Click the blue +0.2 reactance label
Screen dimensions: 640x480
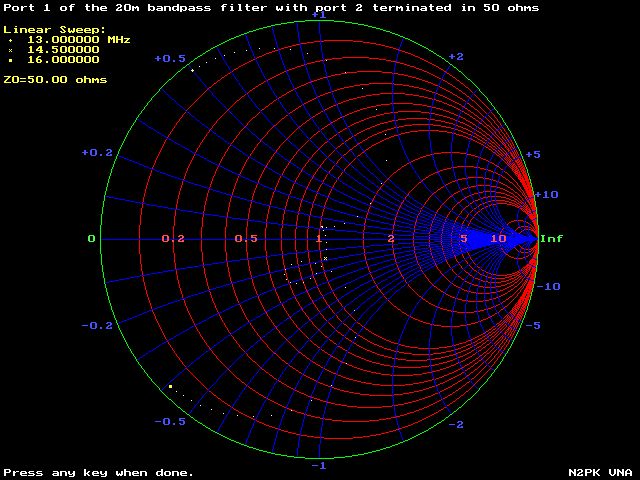coord(97,153)
